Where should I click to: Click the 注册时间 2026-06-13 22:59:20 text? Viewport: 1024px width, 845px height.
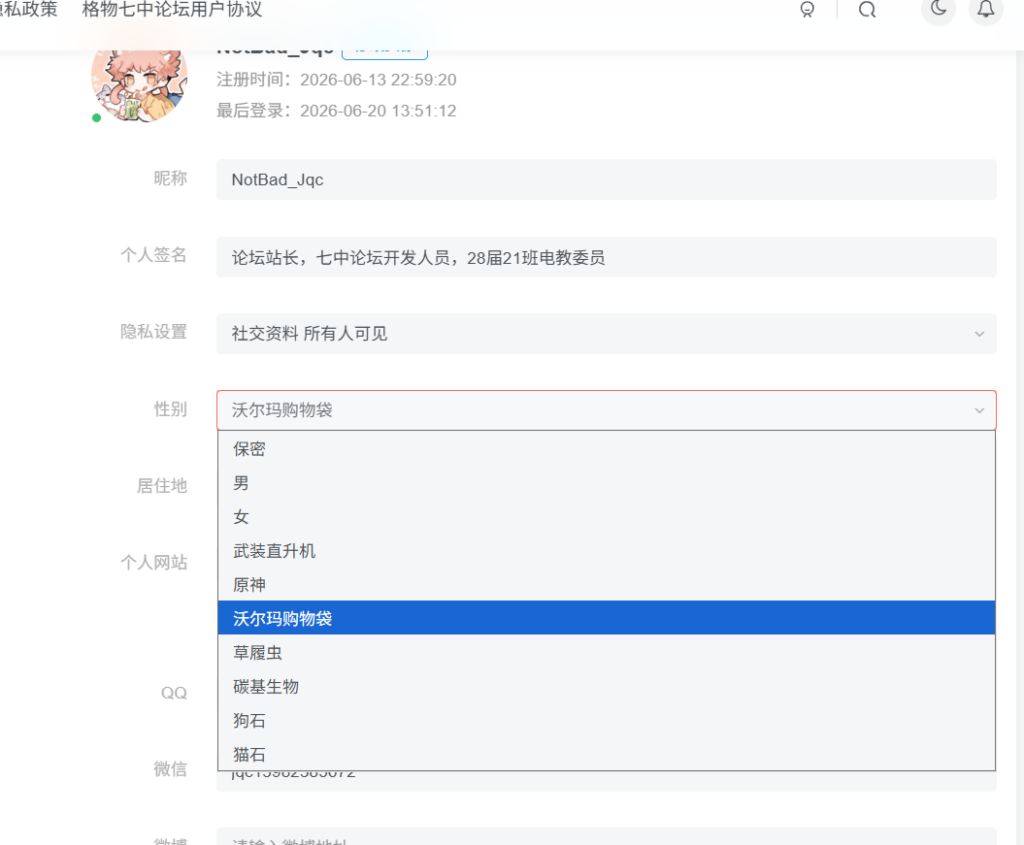click(x=336, y=80)
